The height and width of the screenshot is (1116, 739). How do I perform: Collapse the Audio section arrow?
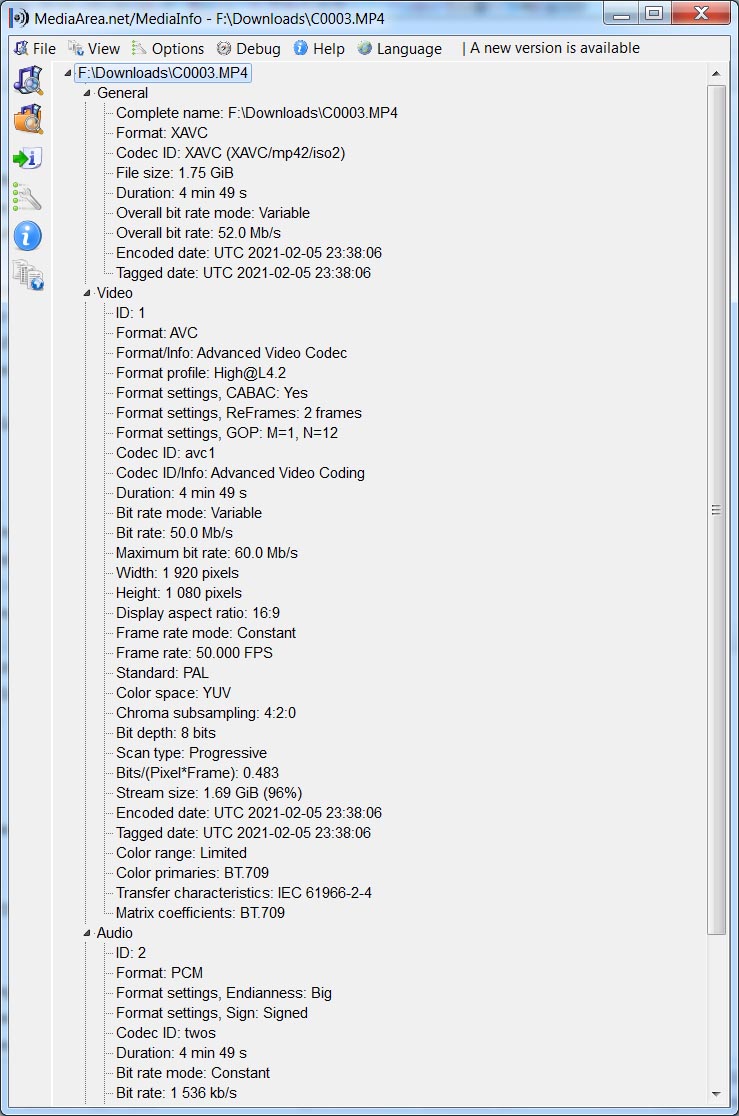(87, 933)
